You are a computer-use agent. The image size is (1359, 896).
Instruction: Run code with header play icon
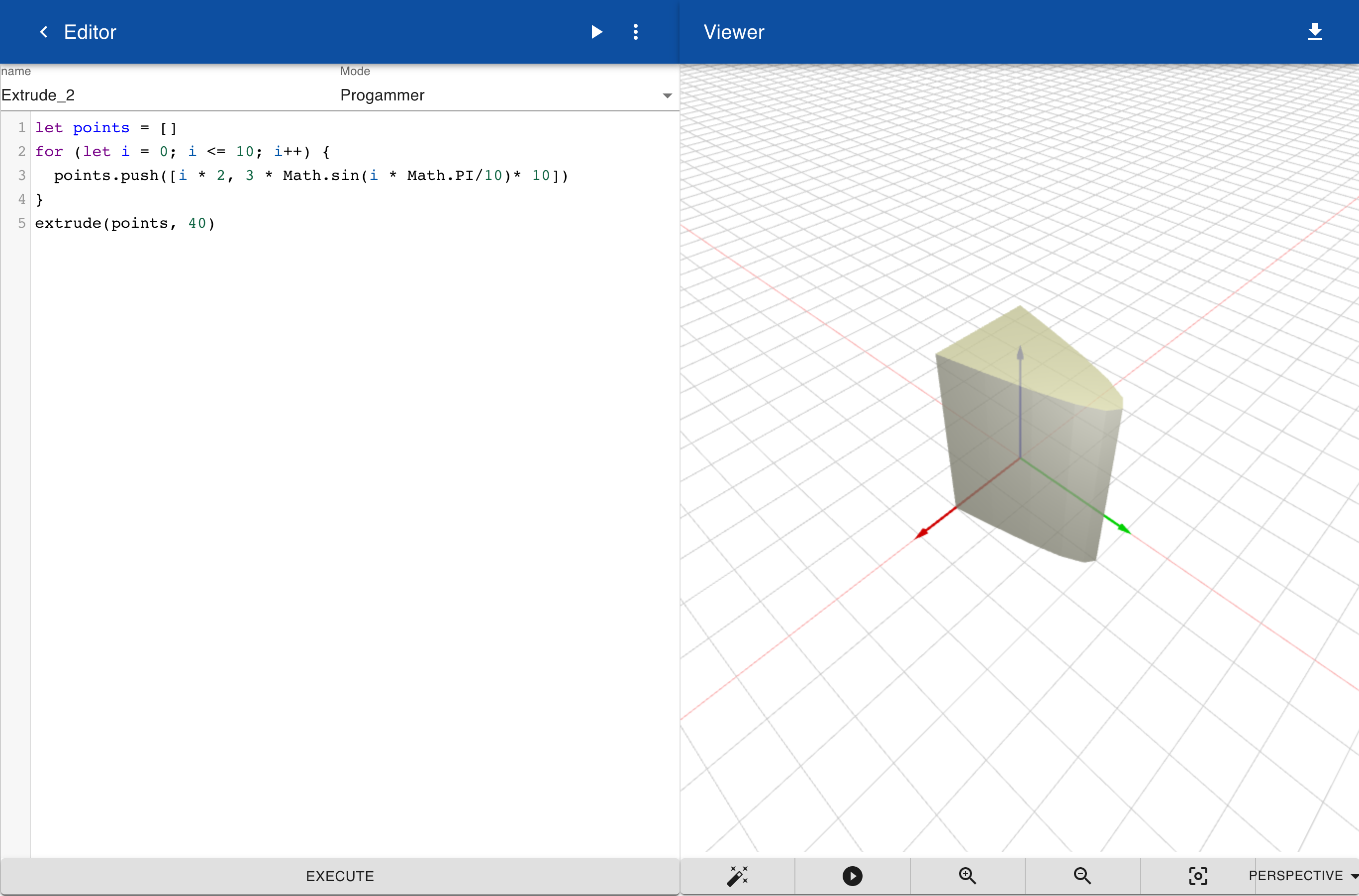[596, 32]
